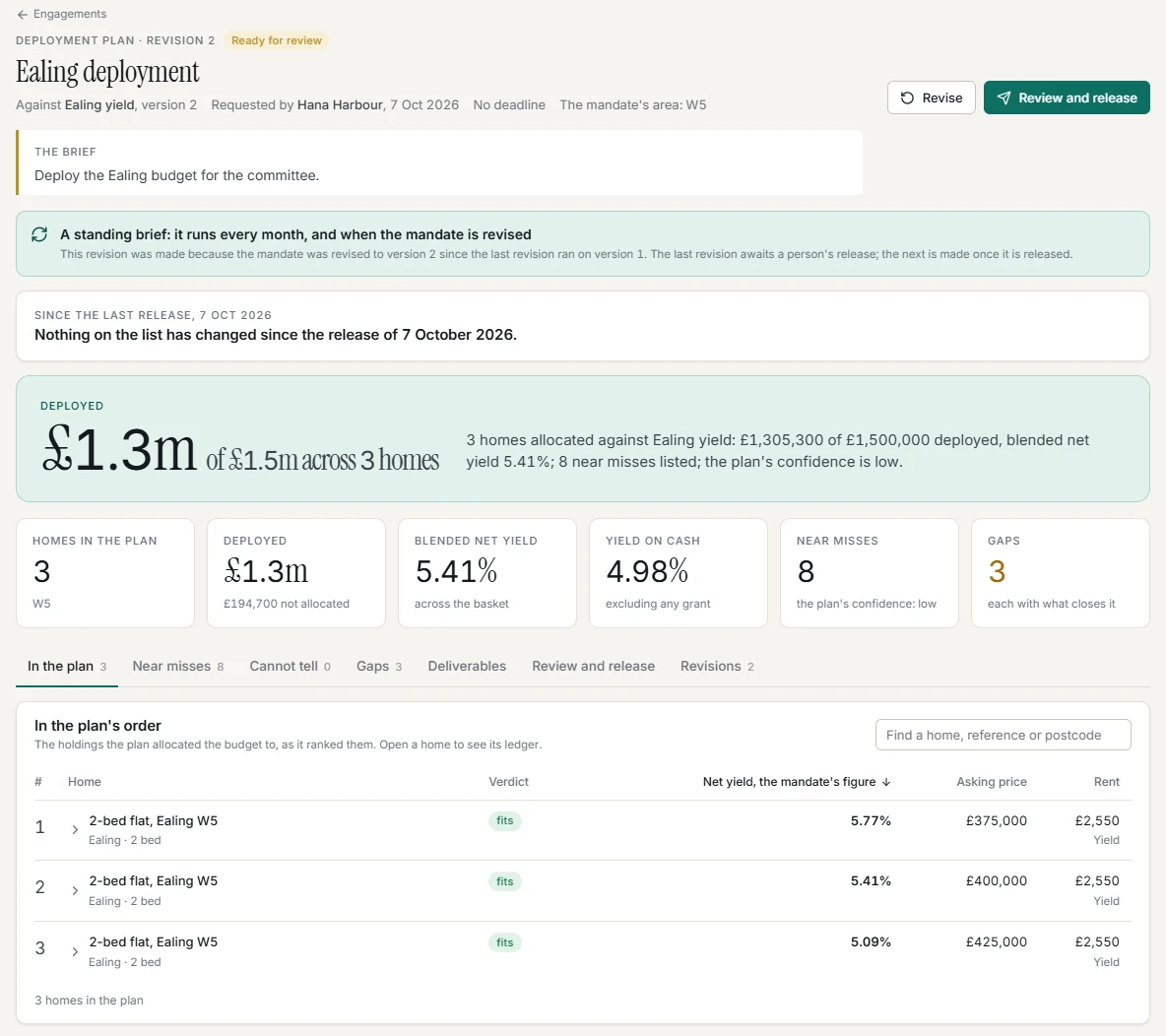Click the Home column header
Screen dimensions: 1166x1036
84,782
